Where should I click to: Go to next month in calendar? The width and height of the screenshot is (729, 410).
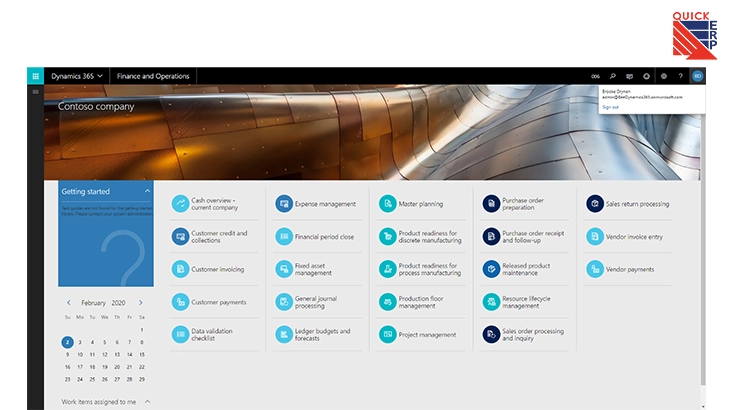click(140, 303)
